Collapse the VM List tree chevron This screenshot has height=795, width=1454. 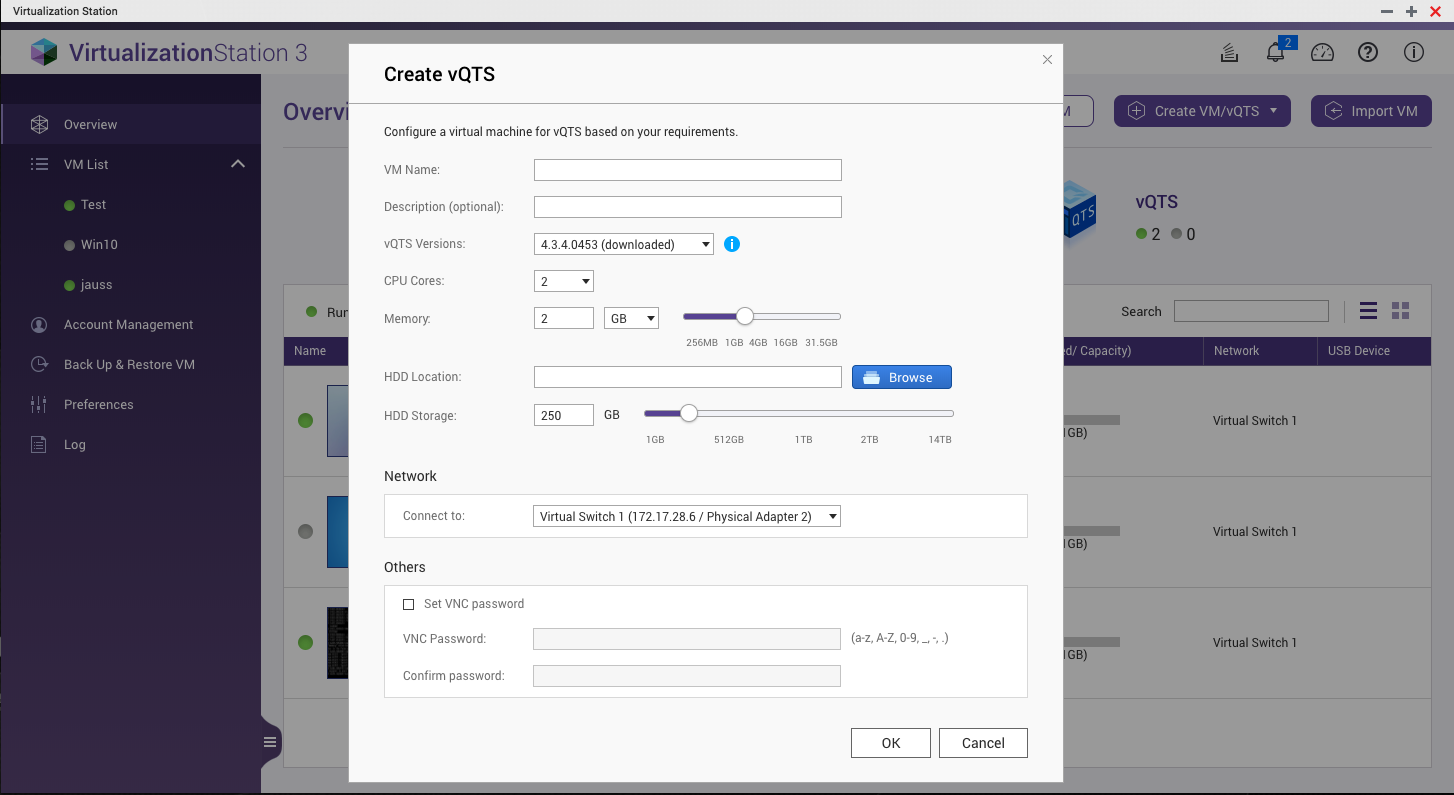click(237, 164)
